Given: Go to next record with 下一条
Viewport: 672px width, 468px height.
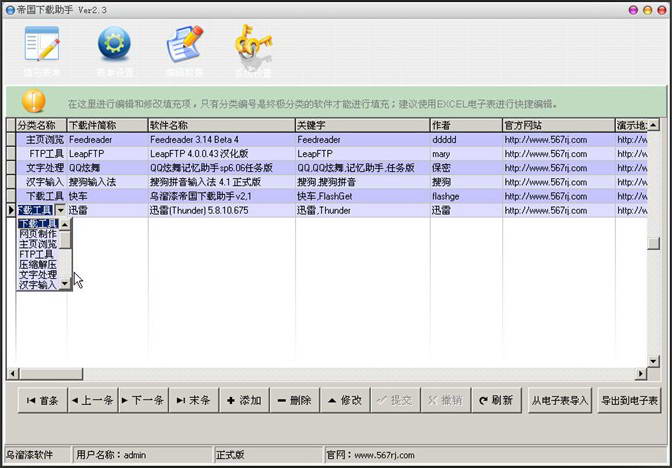Looking at the screenshot, I should pyautogui.click(x=143, y=400).
